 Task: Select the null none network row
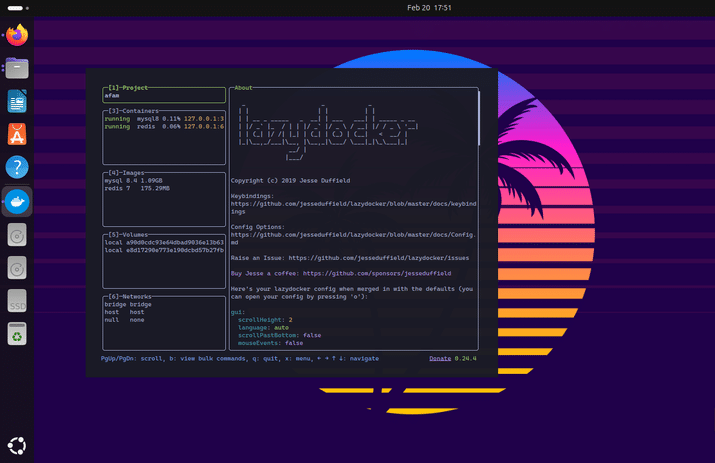click(164, 320)
